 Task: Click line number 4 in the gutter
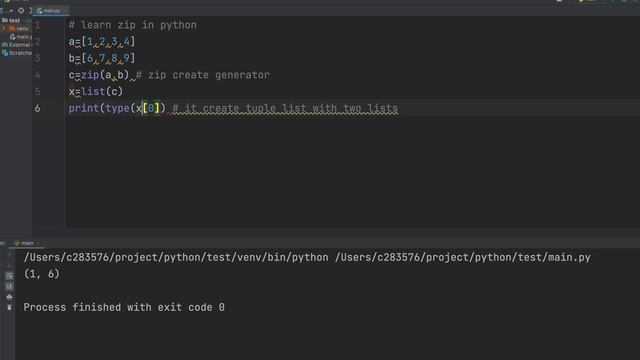37,75
